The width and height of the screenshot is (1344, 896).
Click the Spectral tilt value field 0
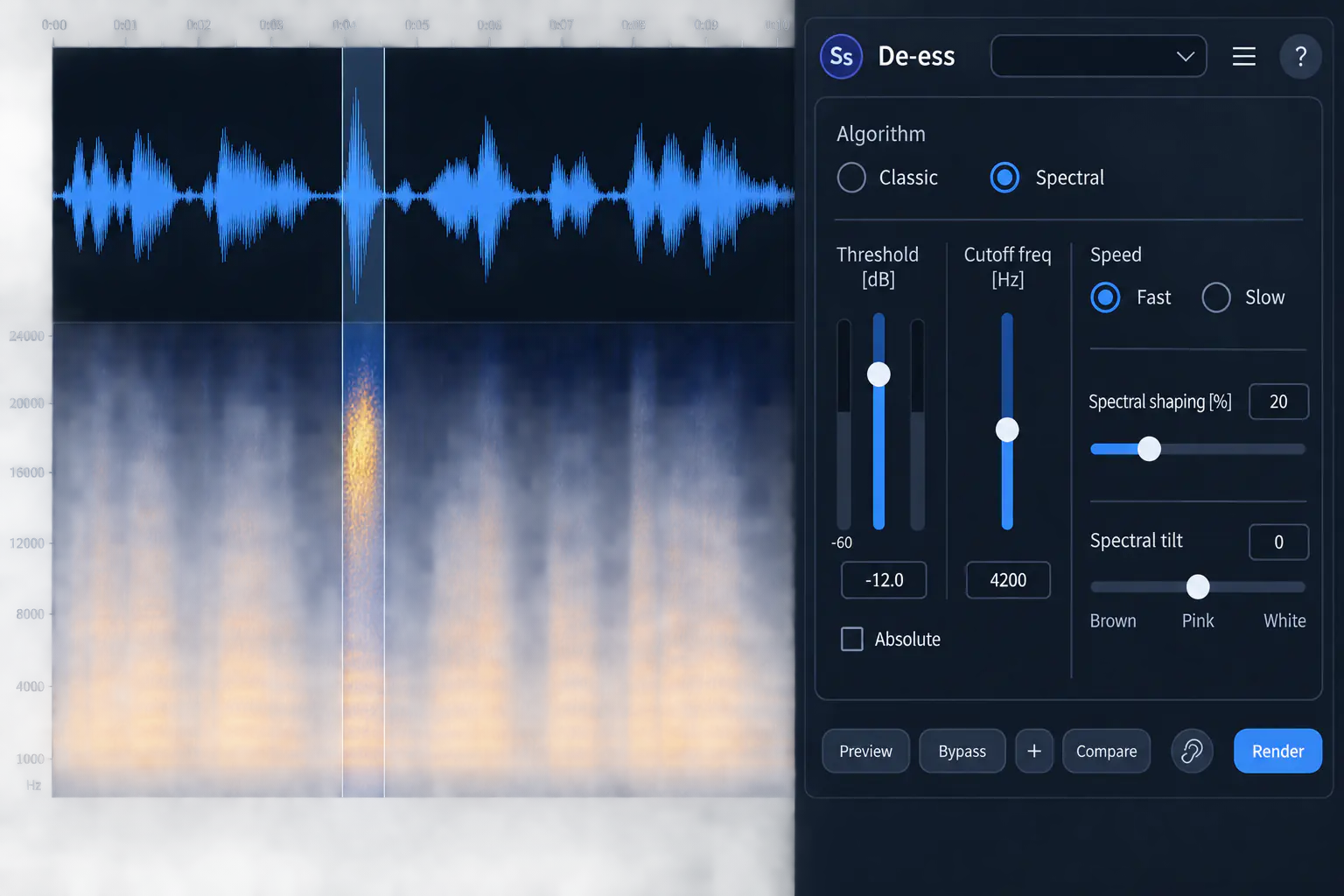[x=1278, y=542]
